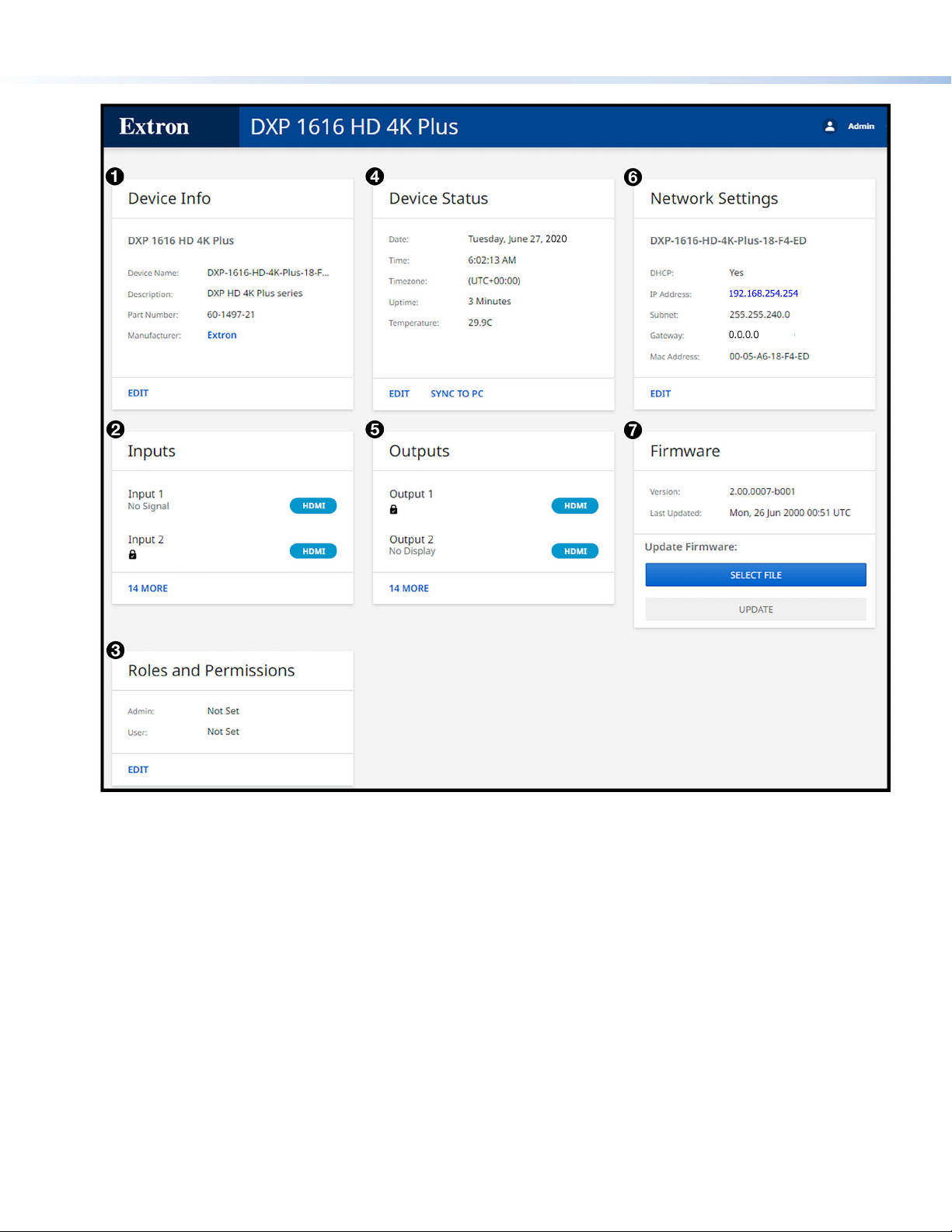
Task: Click date 'Tuesday, June 27, 2020'
Action: [518, 239]
